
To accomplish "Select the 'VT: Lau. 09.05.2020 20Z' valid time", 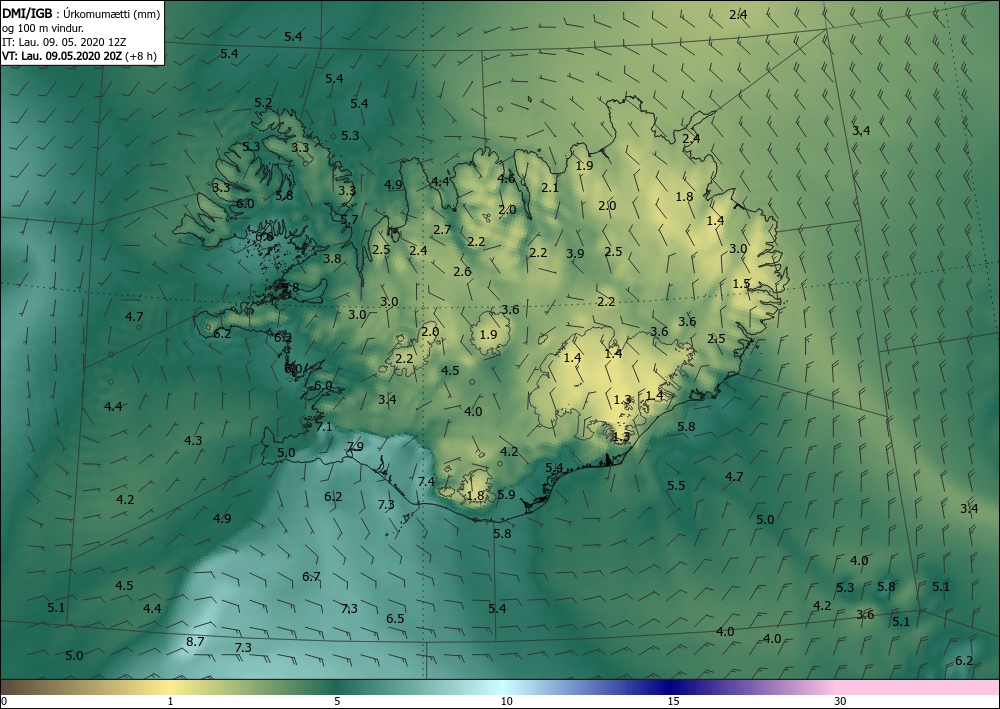I will 62,55.
